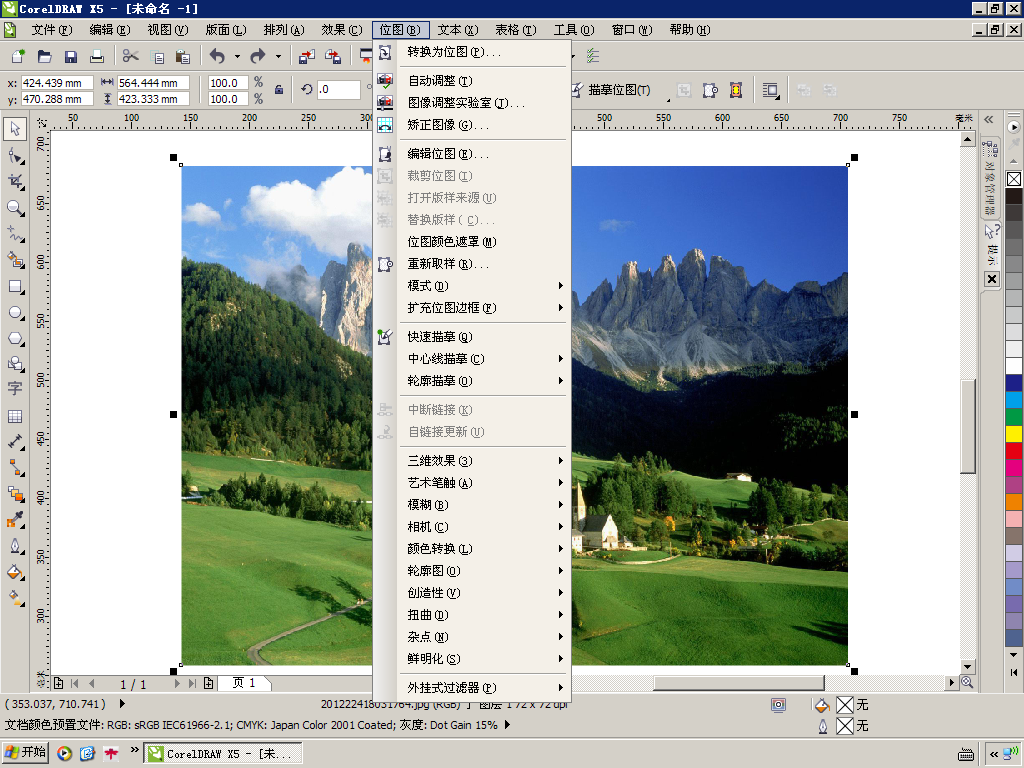This screenshot has width=1024, height=768.
Task: Click the x position input field
Action: [57, 83]
